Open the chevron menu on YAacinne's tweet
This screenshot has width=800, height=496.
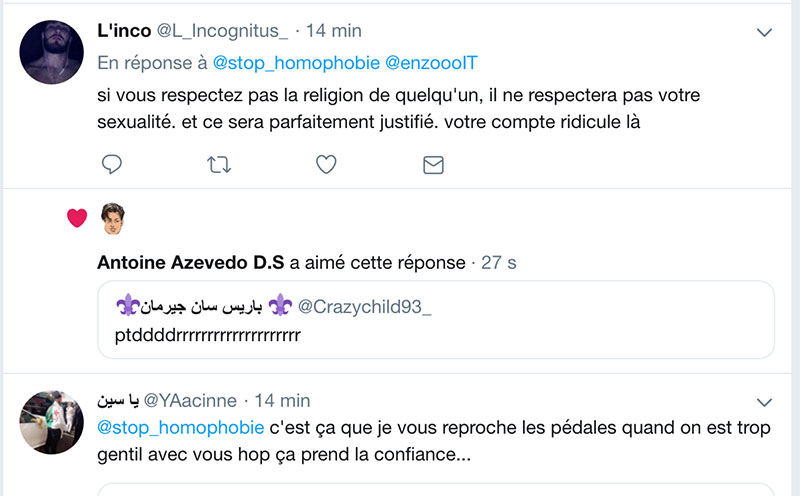click(x=765, y=402)
